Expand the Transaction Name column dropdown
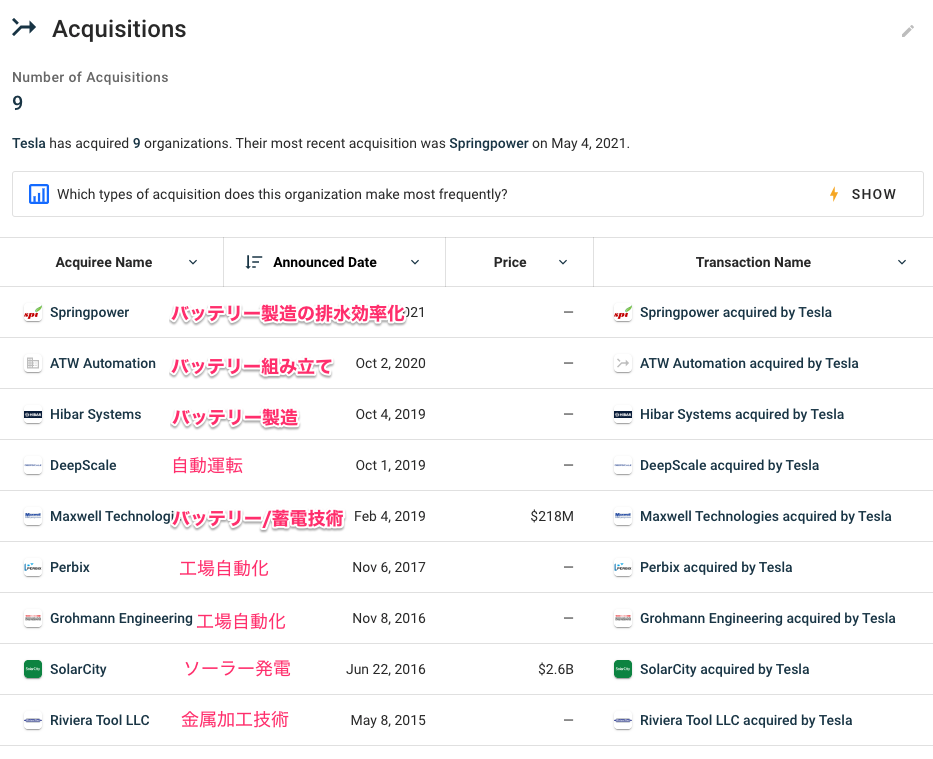 click(902, 262)
